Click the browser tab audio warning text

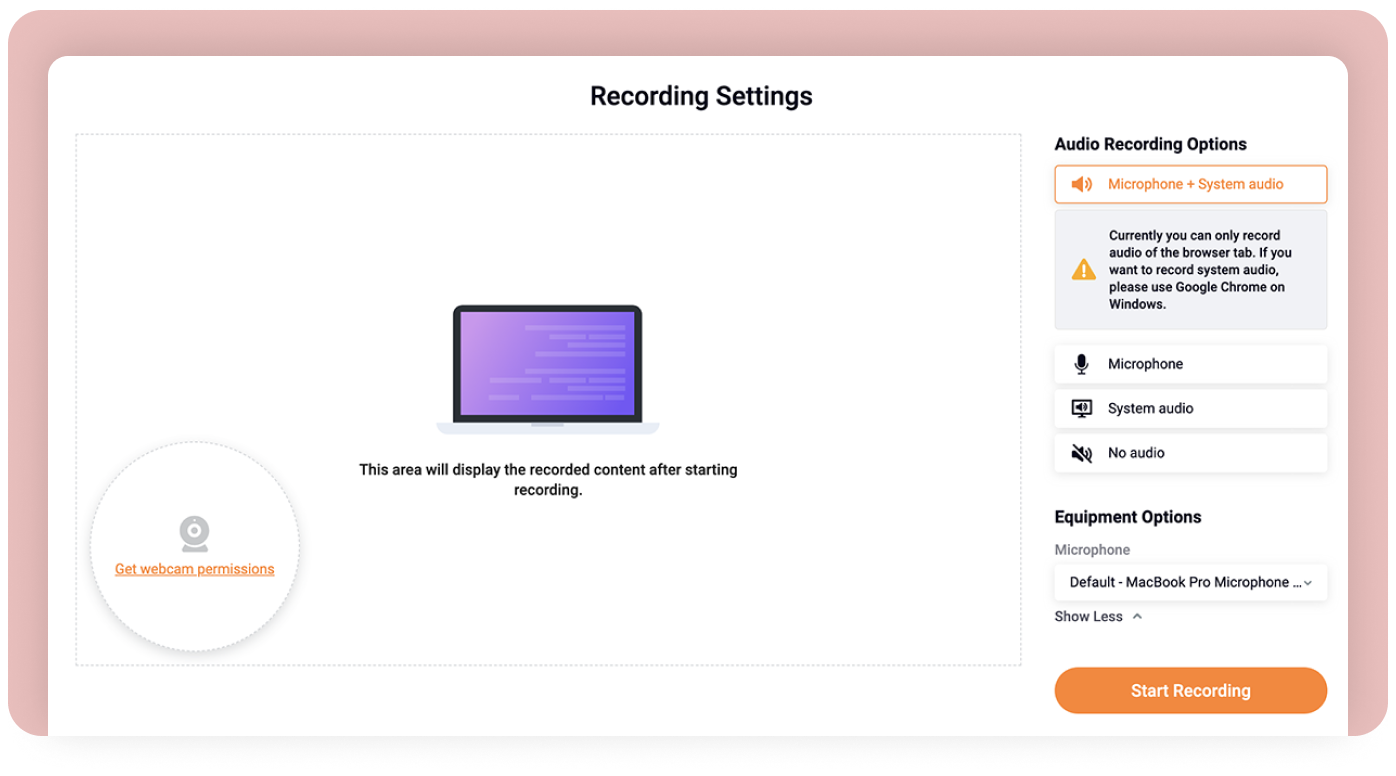click(1201, 270)
